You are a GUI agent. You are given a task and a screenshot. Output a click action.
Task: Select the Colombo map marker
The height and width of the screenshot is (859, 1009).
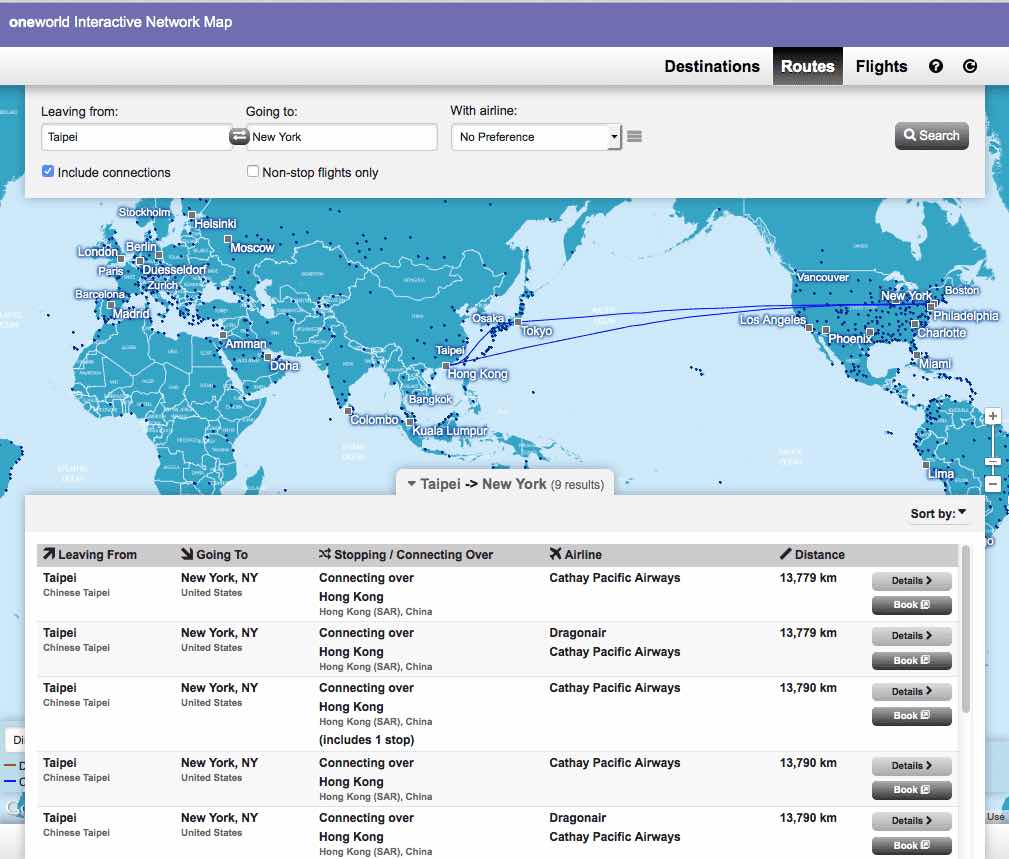tap(348, 411)
